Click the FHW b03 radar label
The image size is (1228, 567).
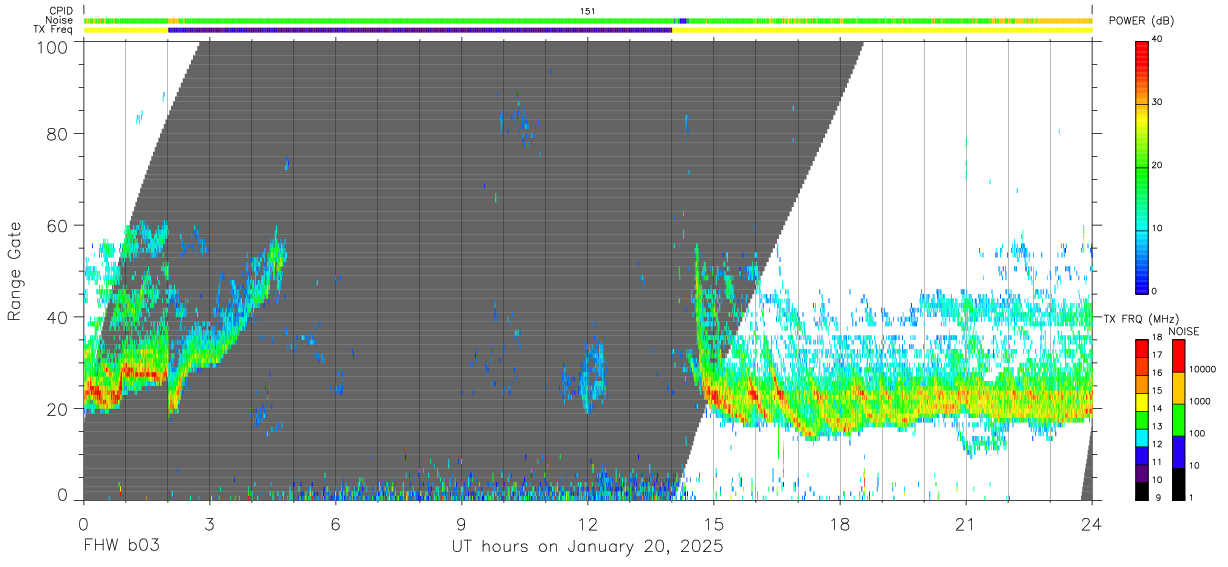[x=122, y=547]
